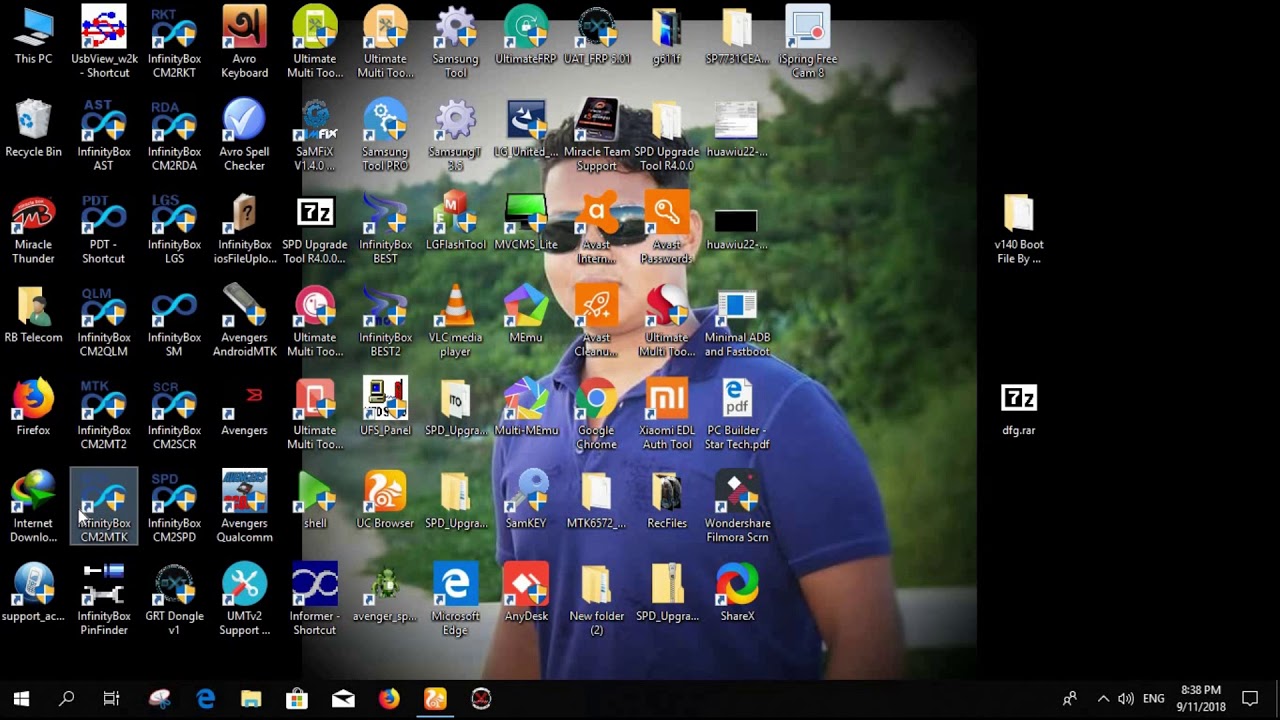
Task: Click the taskbar search icon
Action: click(66, 699)
